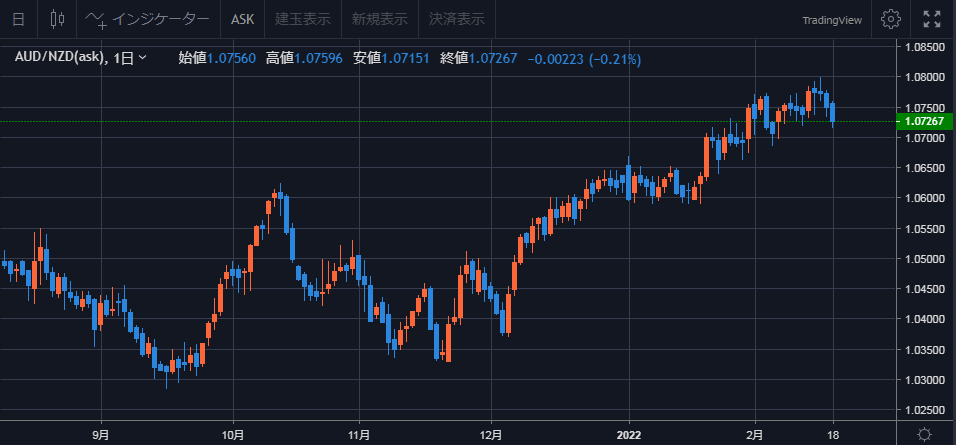This screenshot has width=956, height=445.
Task: Click the 2022 marker on the time axis
Action: click(x=629, y=435)
